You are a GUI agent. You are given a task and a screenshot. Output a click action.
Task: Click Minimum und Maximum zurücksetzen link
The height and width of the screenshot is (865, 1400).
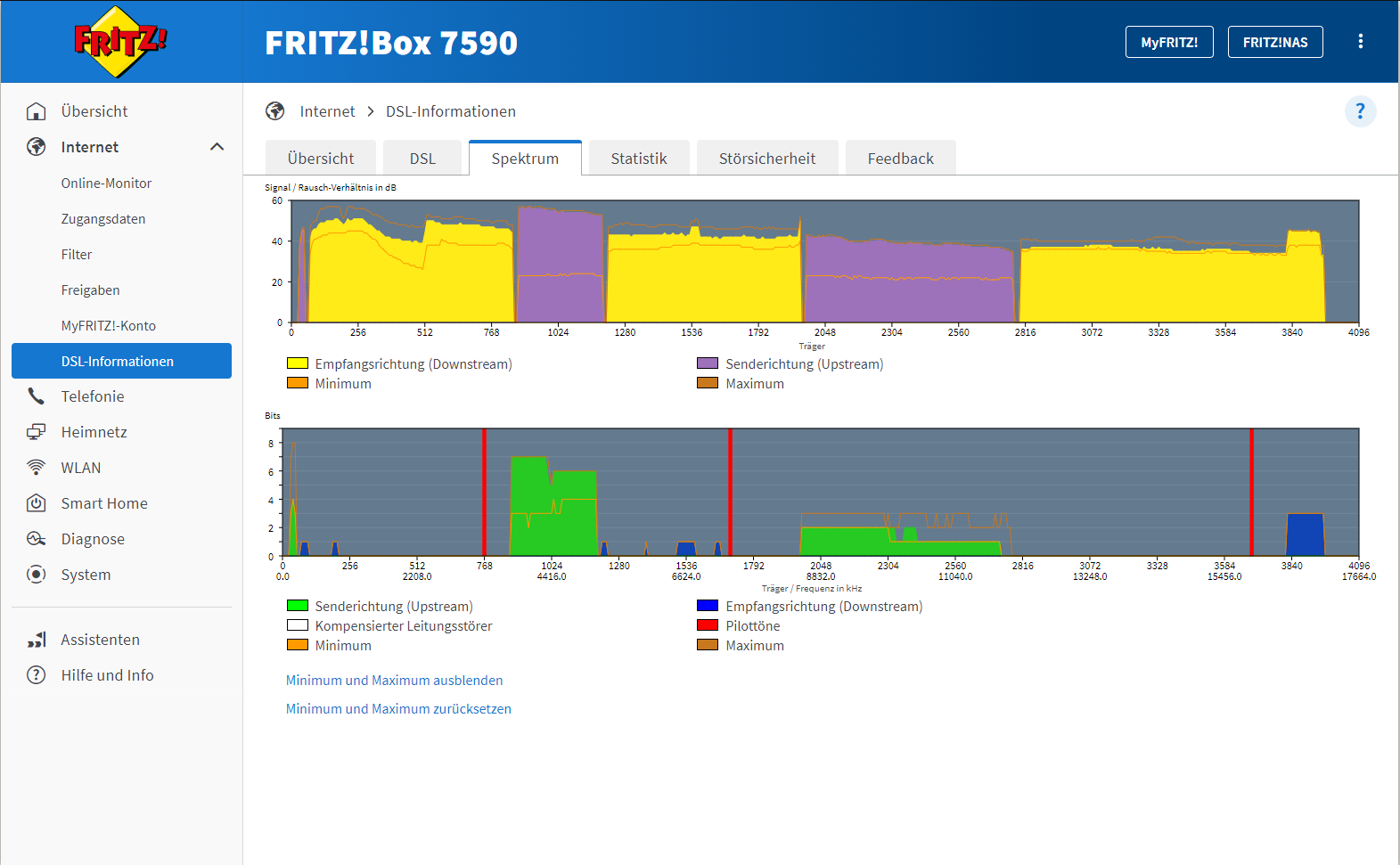[398, 709]
